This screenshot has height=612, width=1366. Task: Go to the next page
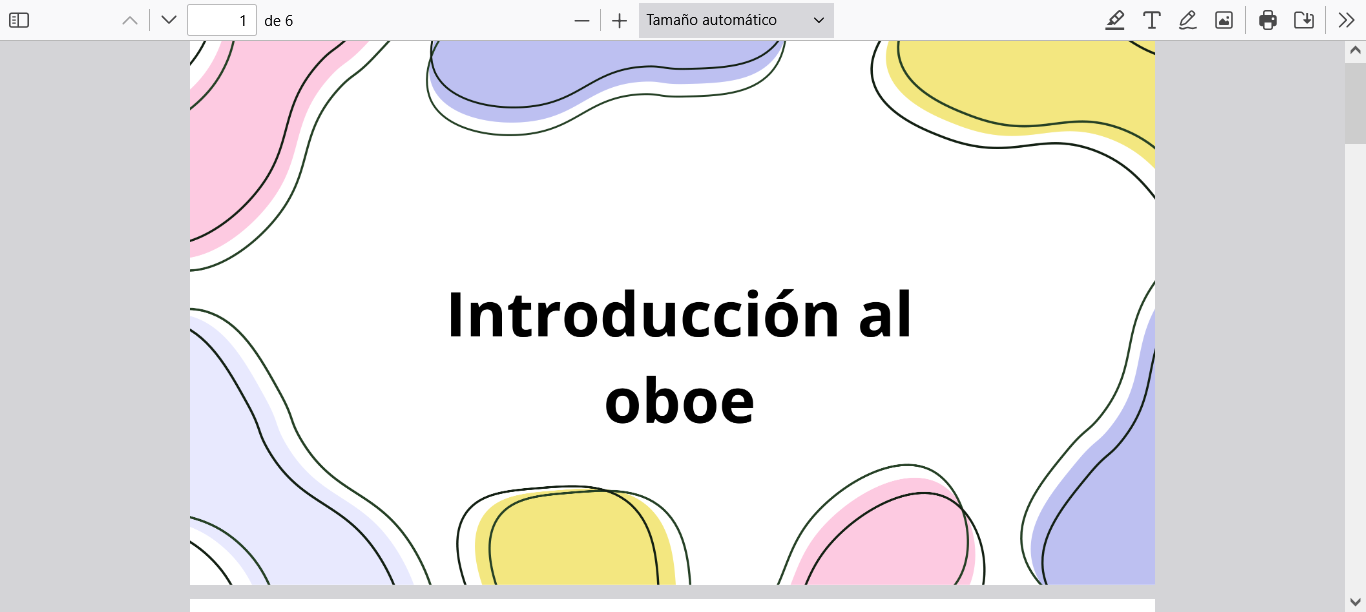169,20
